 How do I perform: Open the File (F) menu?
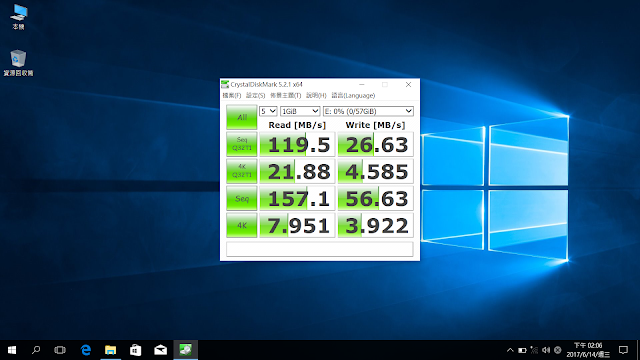point(231,96)
